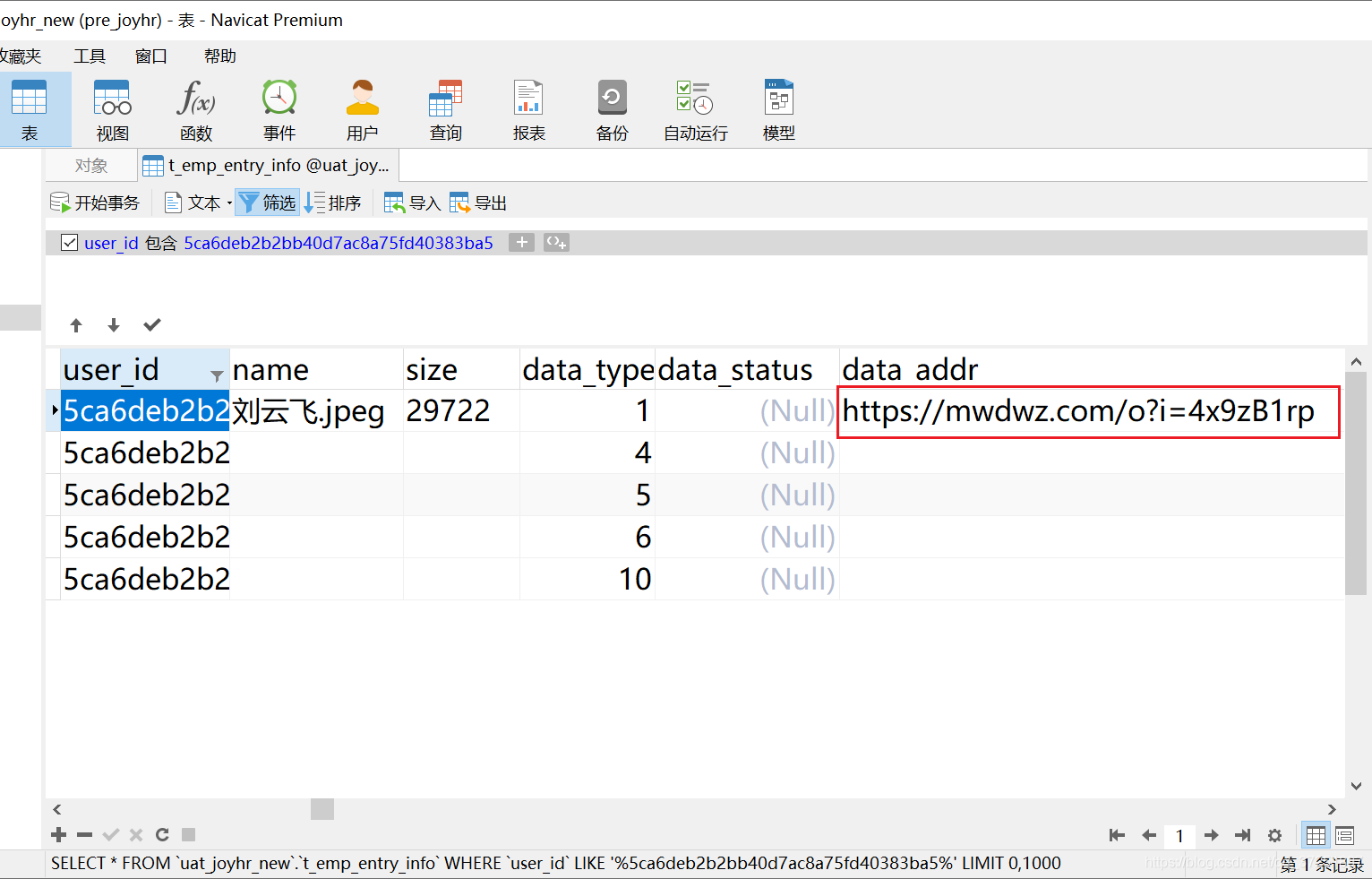
Task: Switch to grid view
Action: tap(1316, 835)
